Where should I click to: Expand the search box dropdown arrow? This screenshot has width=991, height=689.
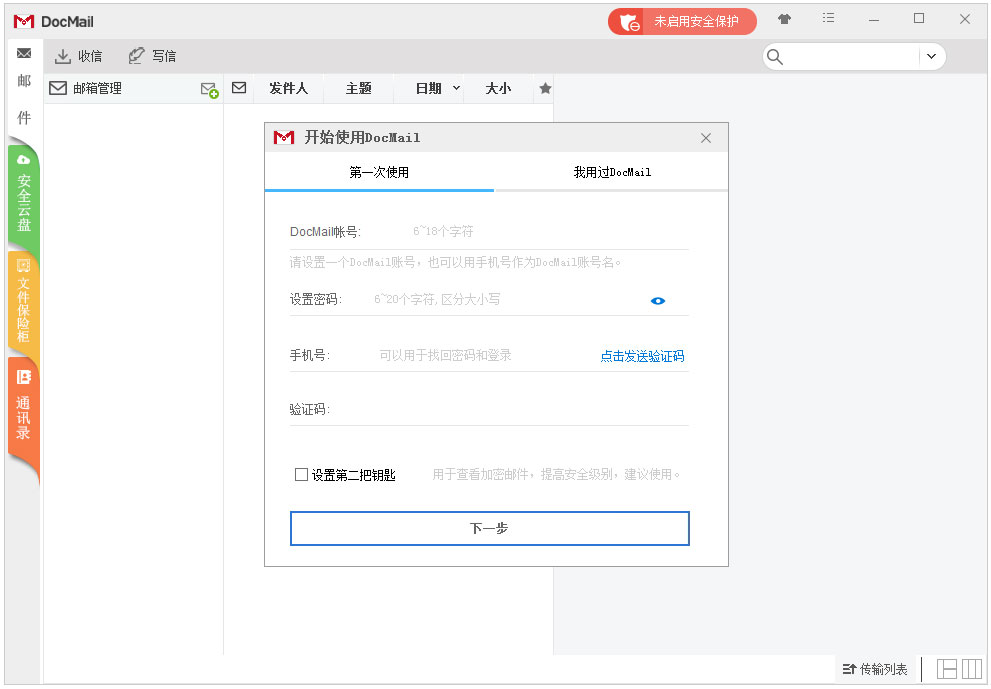pos(932,57)
